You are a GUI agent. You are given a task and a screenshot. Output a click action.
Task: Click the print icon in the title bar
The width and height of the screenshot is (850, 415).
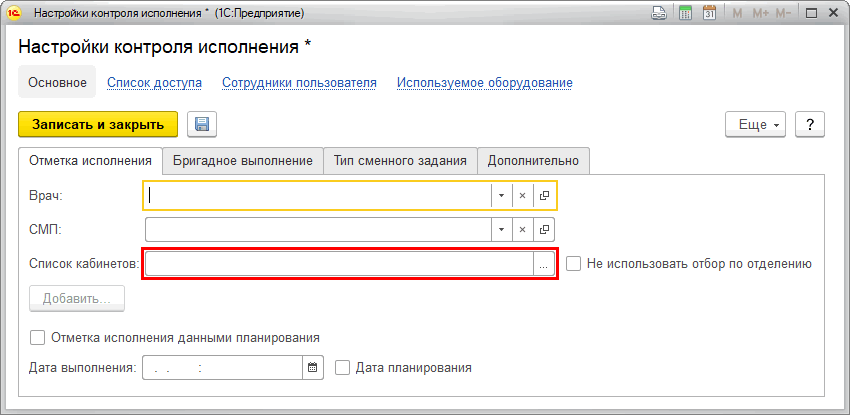[x=659, y=14]
